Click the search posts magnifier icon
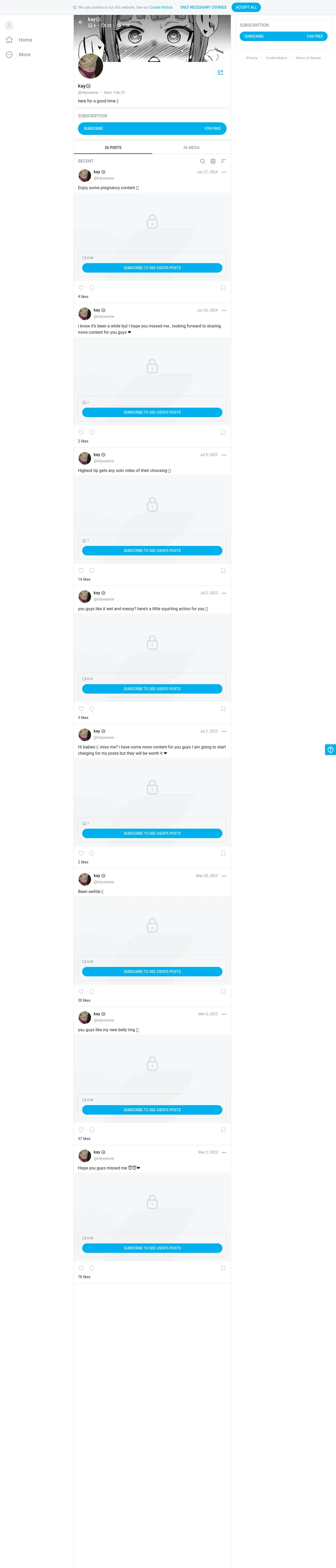The height and width of the screenshot is (1568, 336). (x=203, y=161)
